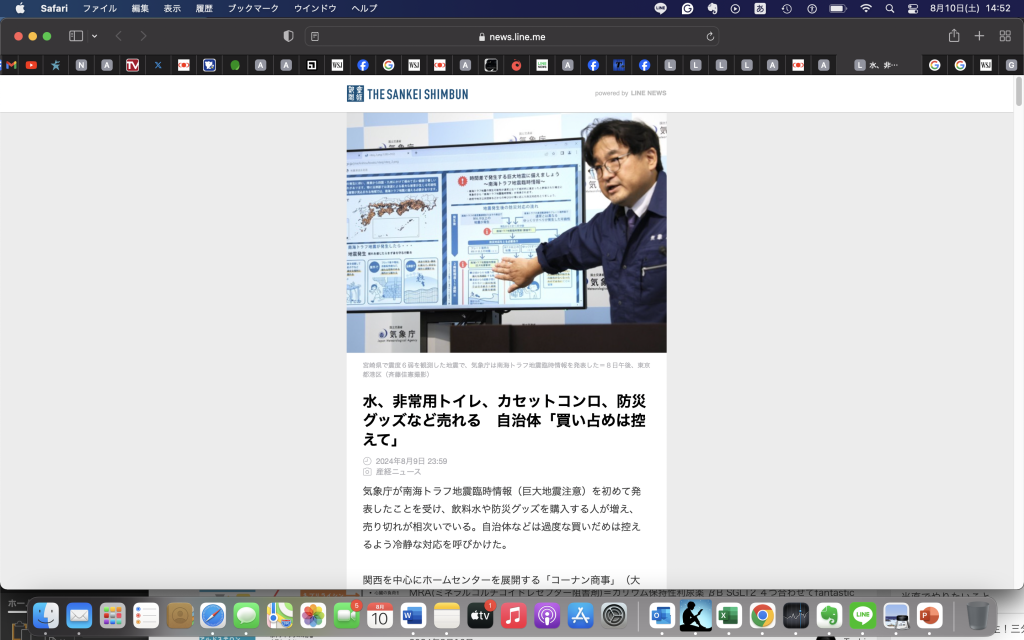The height and width of the screenshot is (640, 1024).
Task: Toggle Safari's sidebar icon
Action: coord(75,34)
